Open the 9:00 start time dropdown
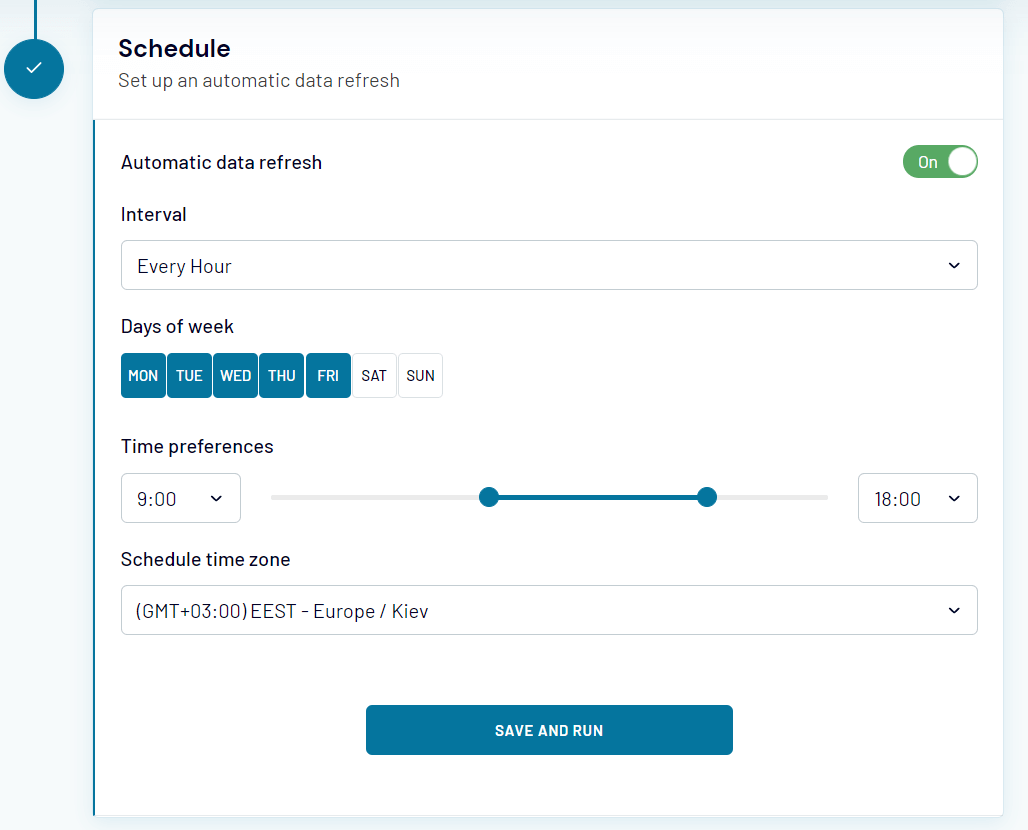 pos(181,498)
